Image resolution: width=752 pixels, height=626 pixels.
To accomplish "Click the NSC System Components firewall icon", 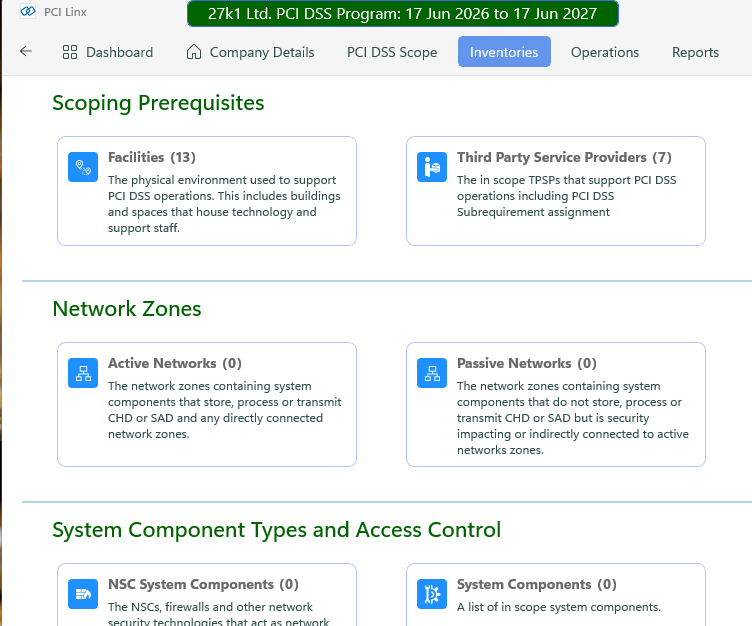I will click(83, 594).
